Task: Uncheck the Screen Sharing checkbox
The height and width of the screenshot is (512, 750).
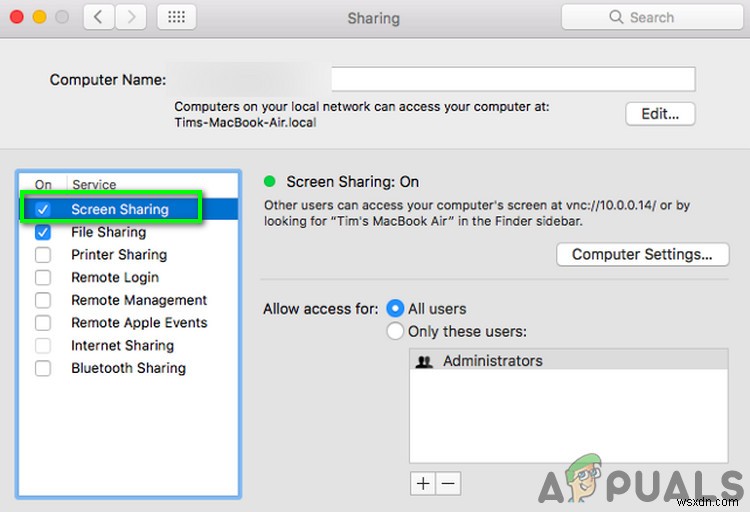Action: (43, 209)
